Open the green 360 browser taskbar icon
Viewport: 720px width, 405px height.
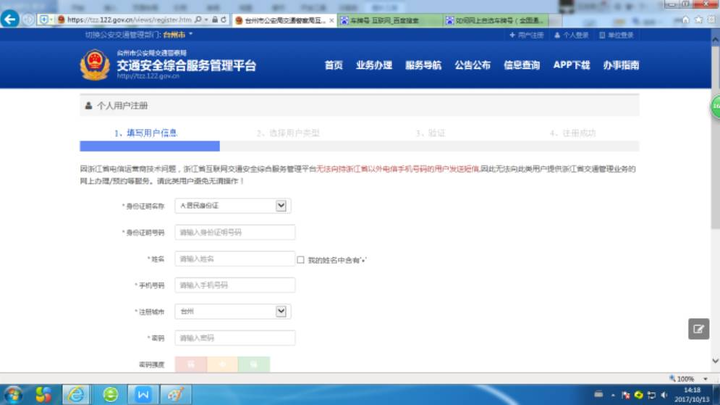[x=110, y=395]
